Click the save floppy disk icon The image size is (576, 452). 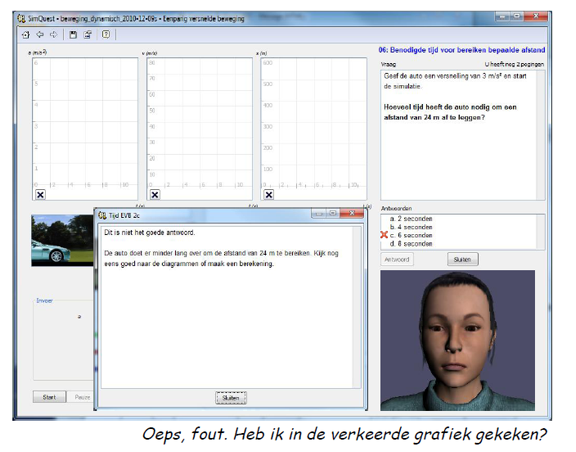pos(73,35)
